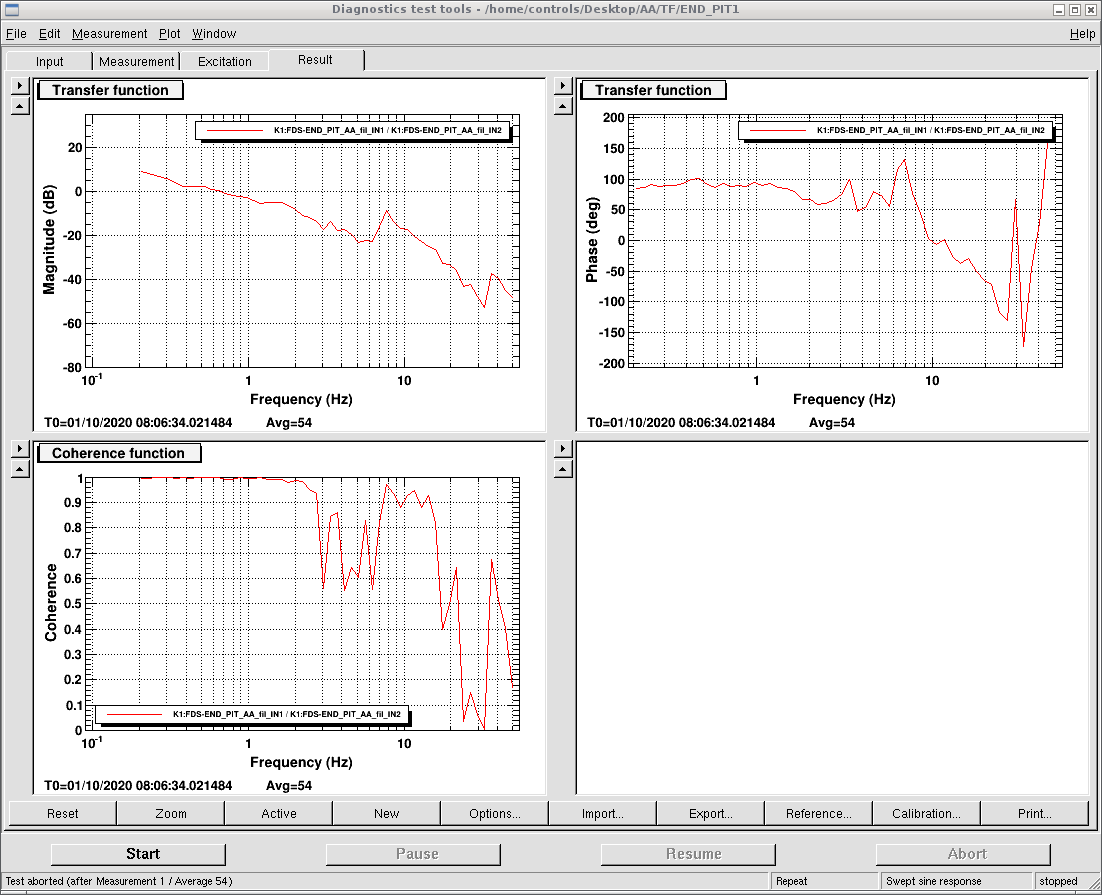Click the magnitude plot legend box
The width and height of the screenshot is (1102, 895).
tap(353, 130)
